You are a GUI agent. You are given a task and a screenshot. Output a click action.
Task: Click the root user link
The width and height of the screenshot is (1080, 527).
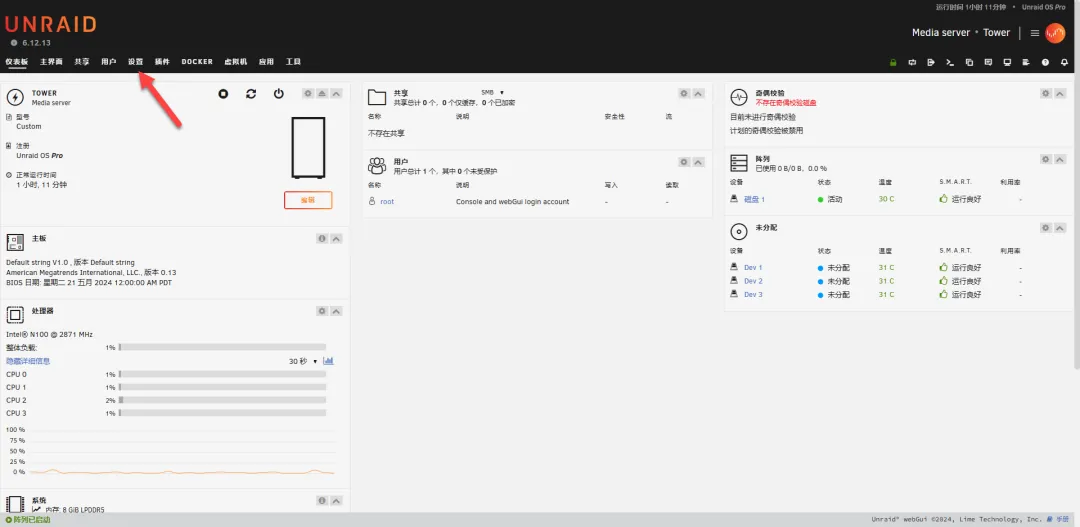click(x=387, y=202)
